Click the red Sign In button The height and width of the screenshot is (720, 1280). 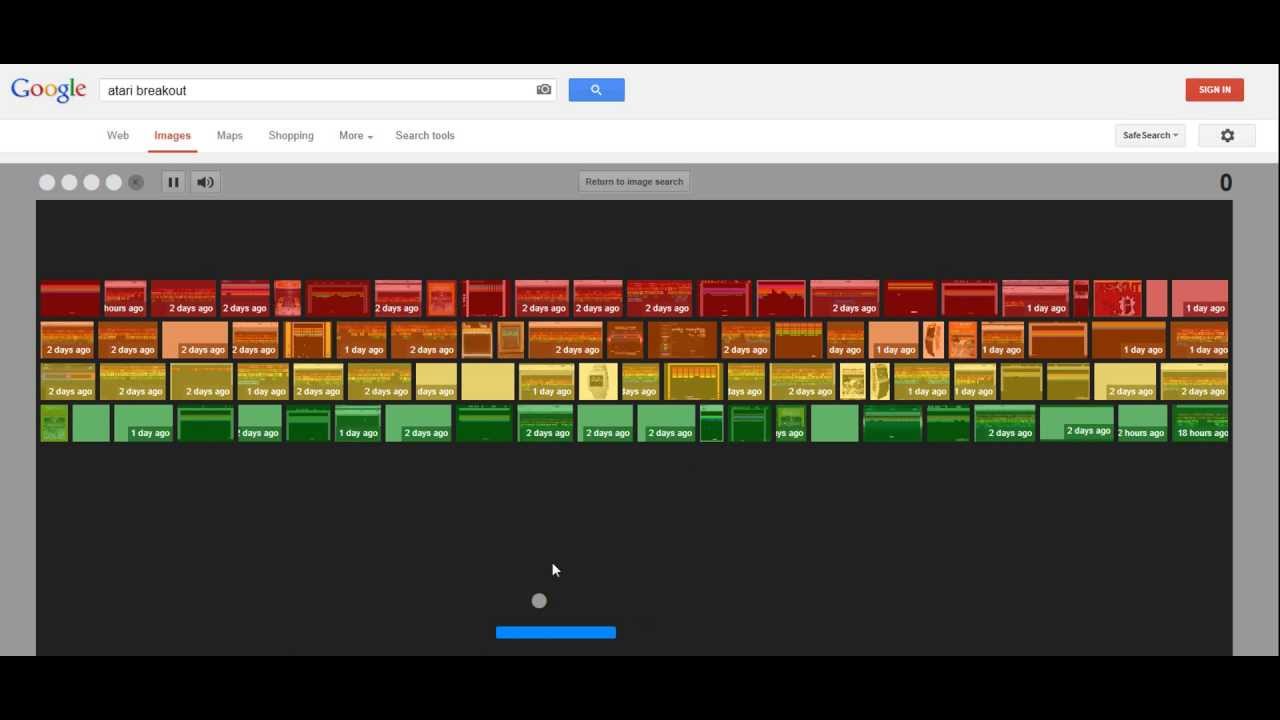pos(1215,90)
